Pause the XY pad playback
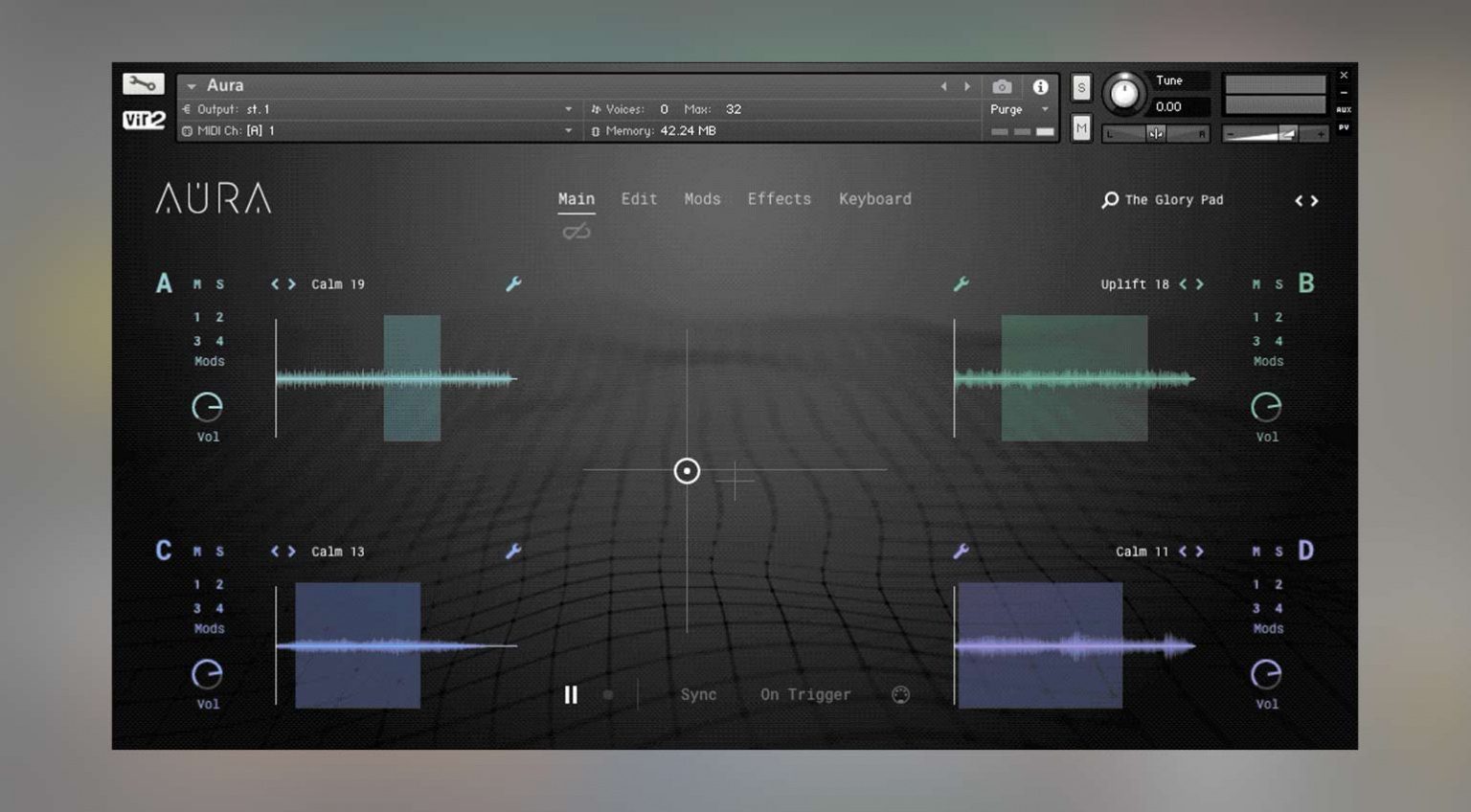Screen dimensions: 1471x812 (571, 695)
